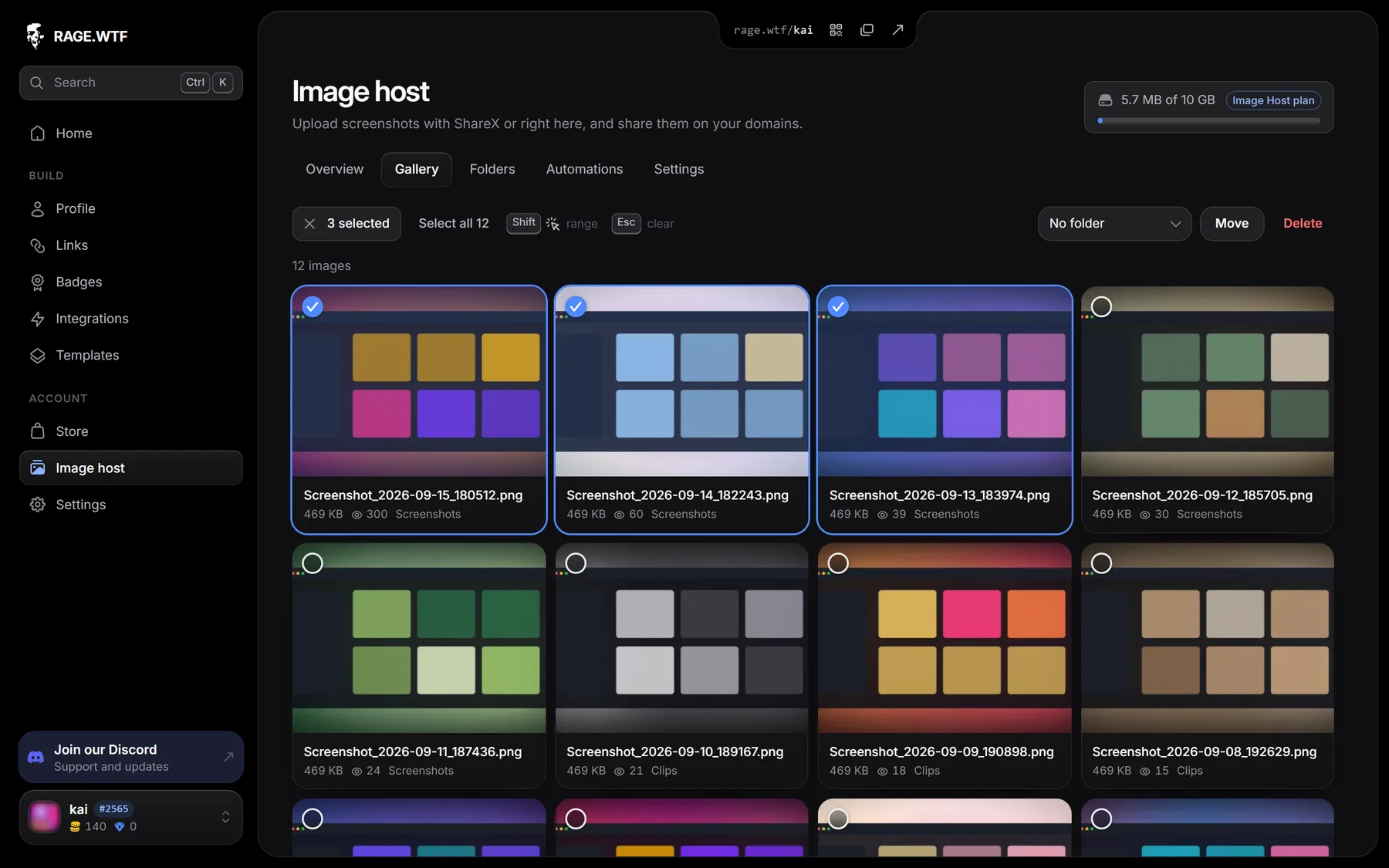Select Screenshot_2026-09-11_187436.png checkbox circle
Image resolution: width=1389 pixels, height=868 pixels.
click(x=313, y=563)
